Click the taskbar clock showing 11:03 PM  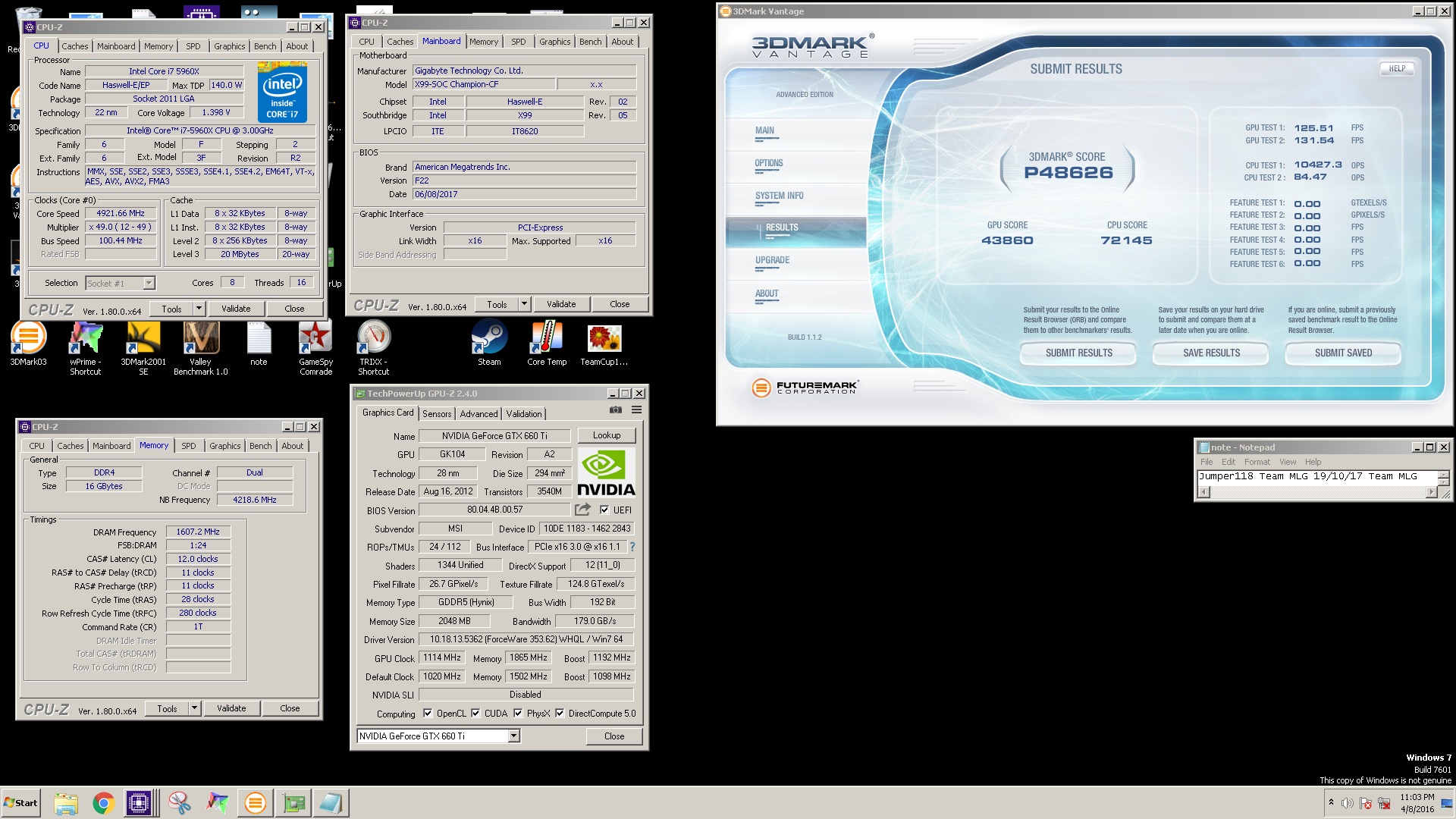pyautogui.click(x=1417, y=803)
